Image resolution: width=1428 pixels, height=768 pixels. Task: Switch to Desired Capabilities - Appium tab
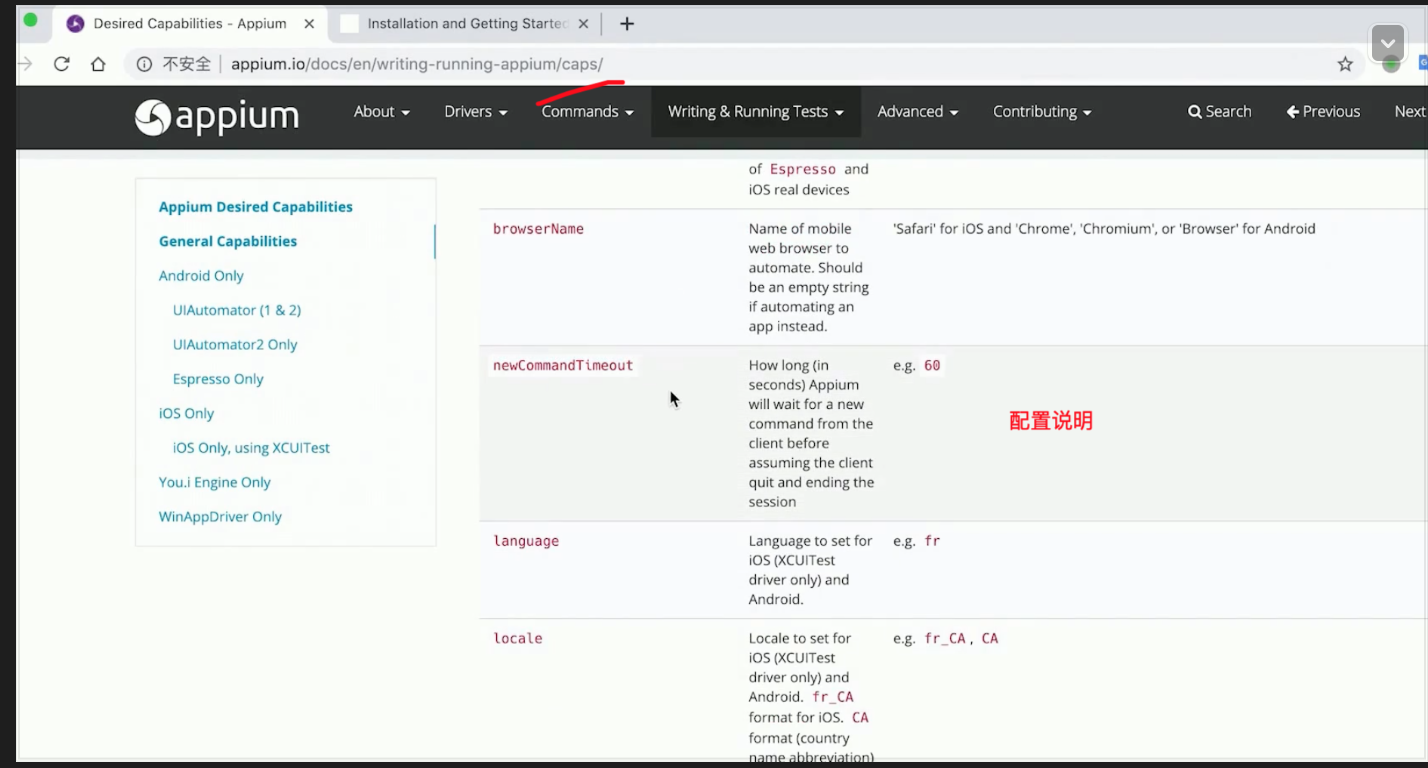tap(189, 24)
